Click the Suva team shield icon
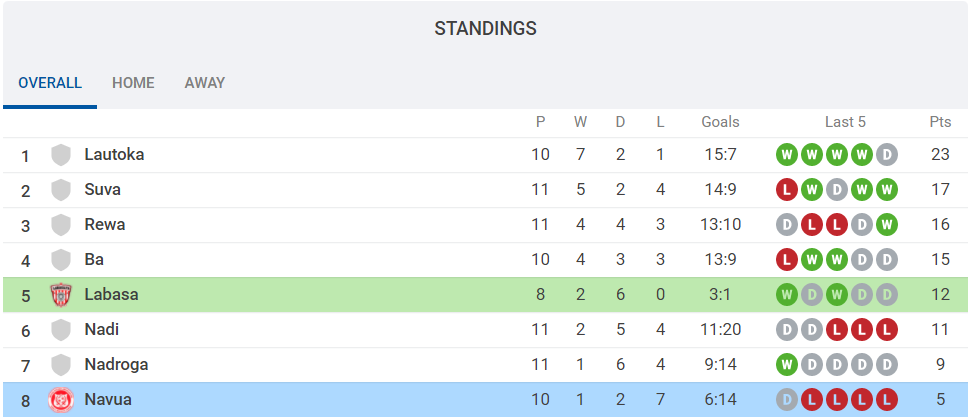970x420 pixels. [61, 190]
